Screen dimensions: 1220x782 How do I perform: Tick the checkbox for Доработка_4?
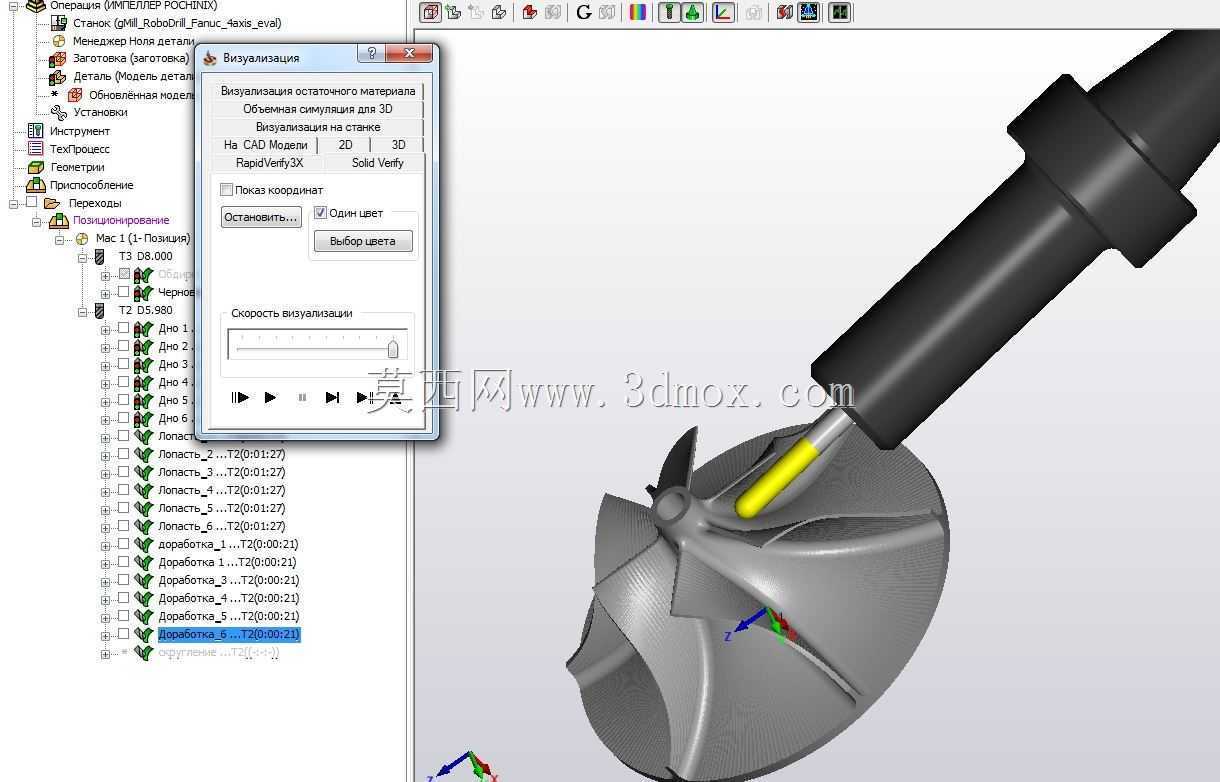[123, 598]
